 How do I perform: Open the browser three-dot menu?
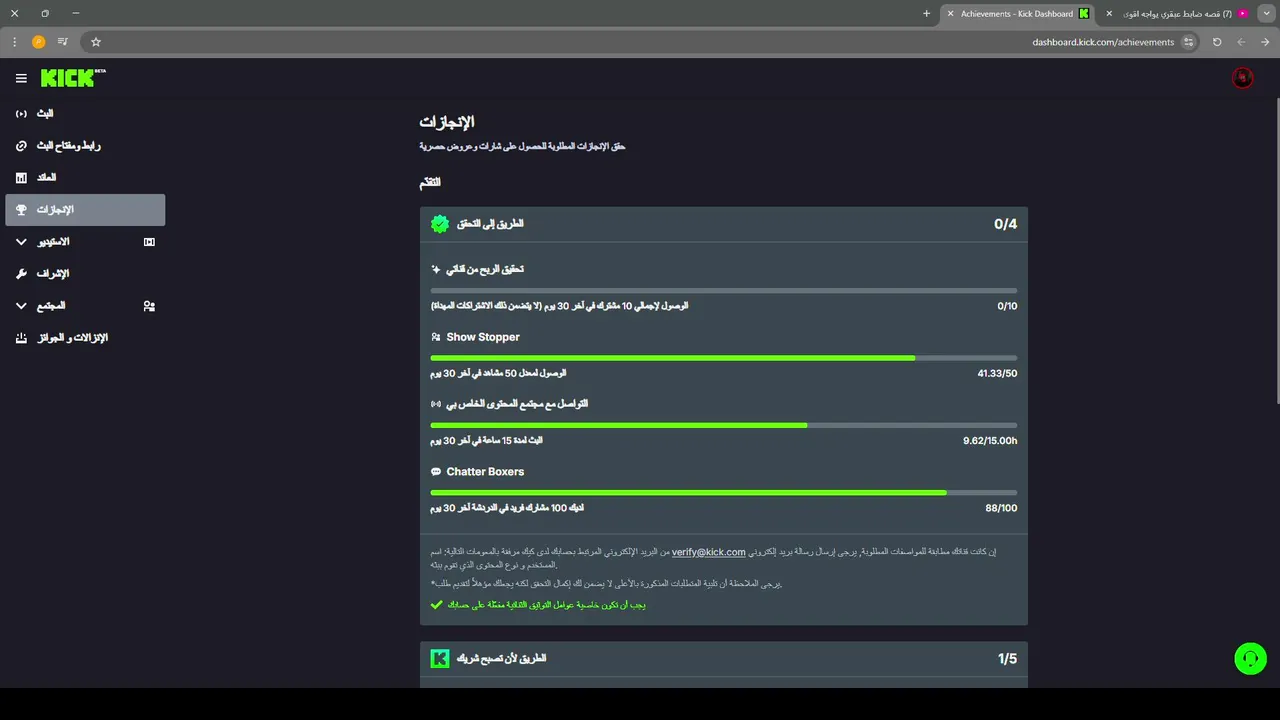click(14, 42)
